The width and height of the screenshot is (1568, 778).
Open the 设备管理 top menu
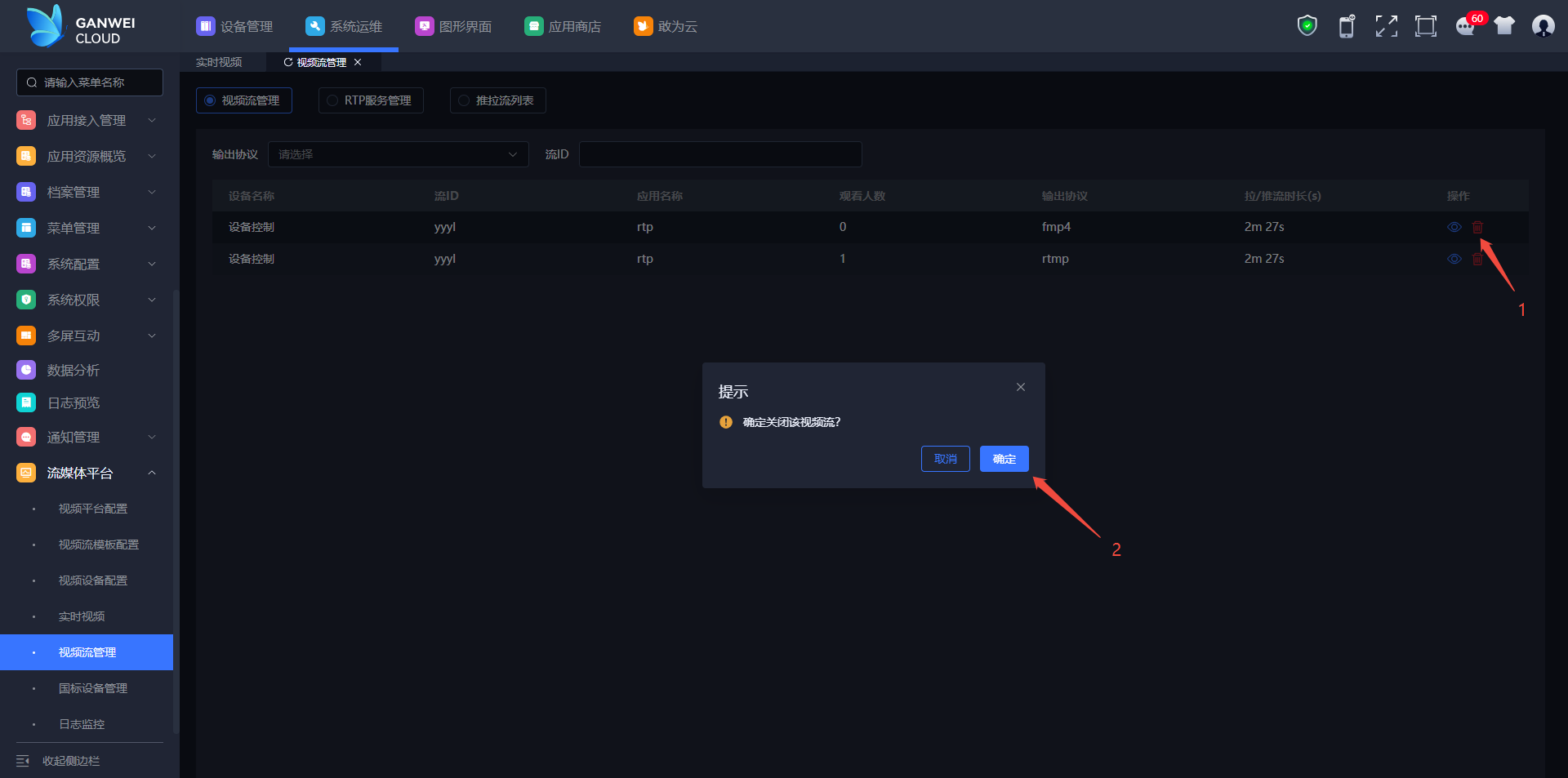[235, 27]
